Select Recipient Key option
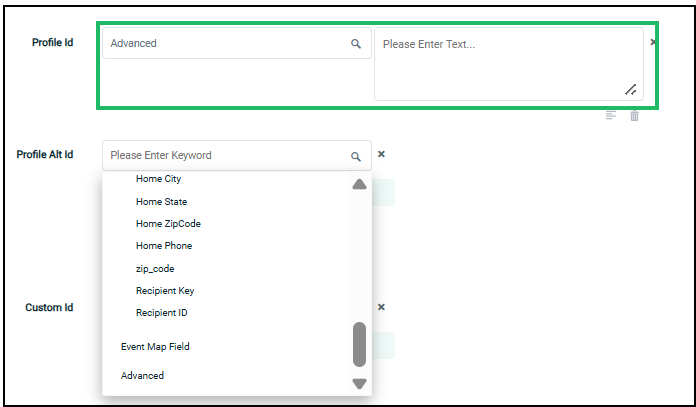 (165, 291)
